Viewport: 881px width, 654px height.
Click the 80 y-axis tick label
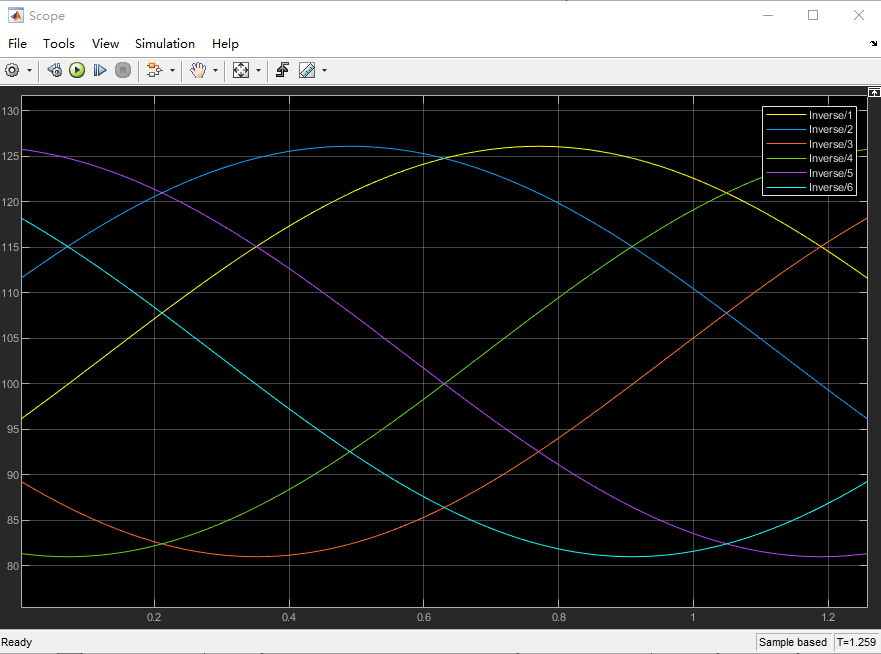(13, 566)
